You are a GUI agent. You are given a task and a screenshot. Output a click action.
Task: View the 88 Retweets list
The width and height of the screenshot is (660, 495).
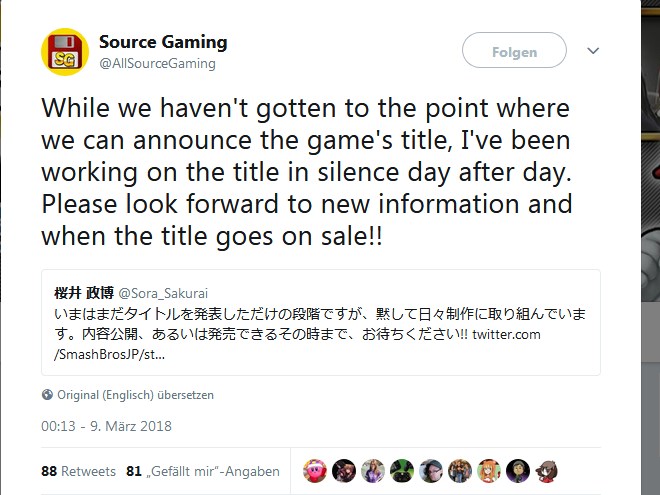tap(79, 471)
